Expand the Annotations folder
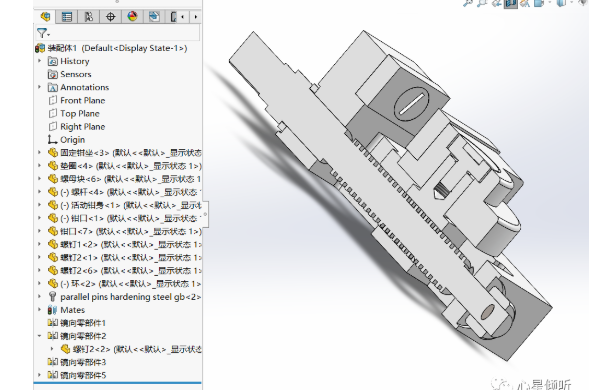The image size is (613, 390). tap(39, 87)
